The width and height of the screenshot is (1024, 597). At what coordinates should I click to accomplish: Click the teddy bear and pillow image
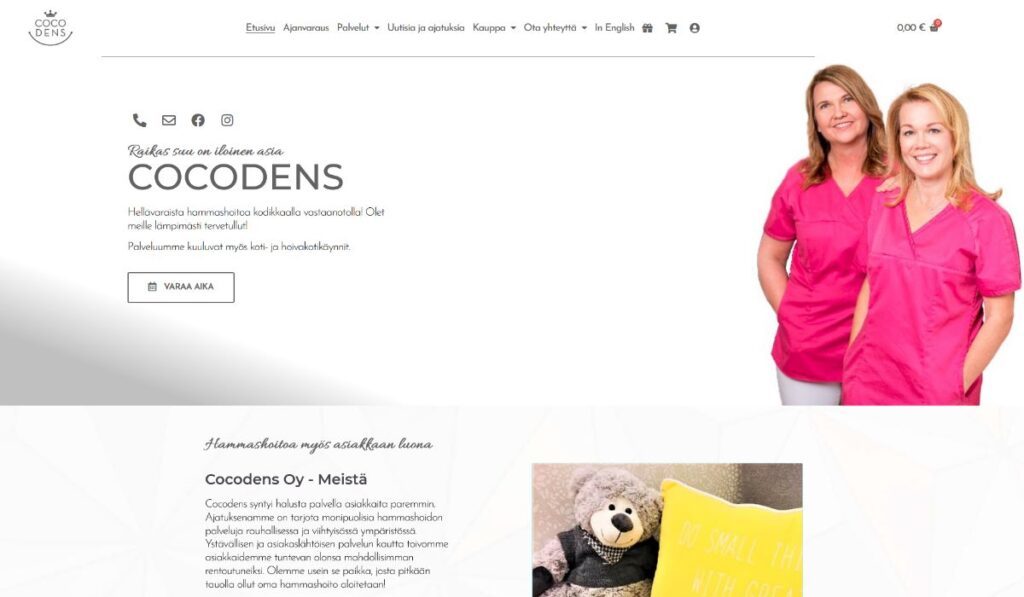click(667, 530)
